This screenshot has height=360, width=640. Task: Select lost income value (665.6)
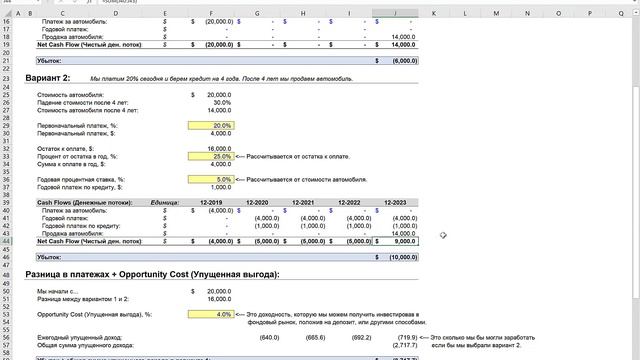(x=316, y=338)
